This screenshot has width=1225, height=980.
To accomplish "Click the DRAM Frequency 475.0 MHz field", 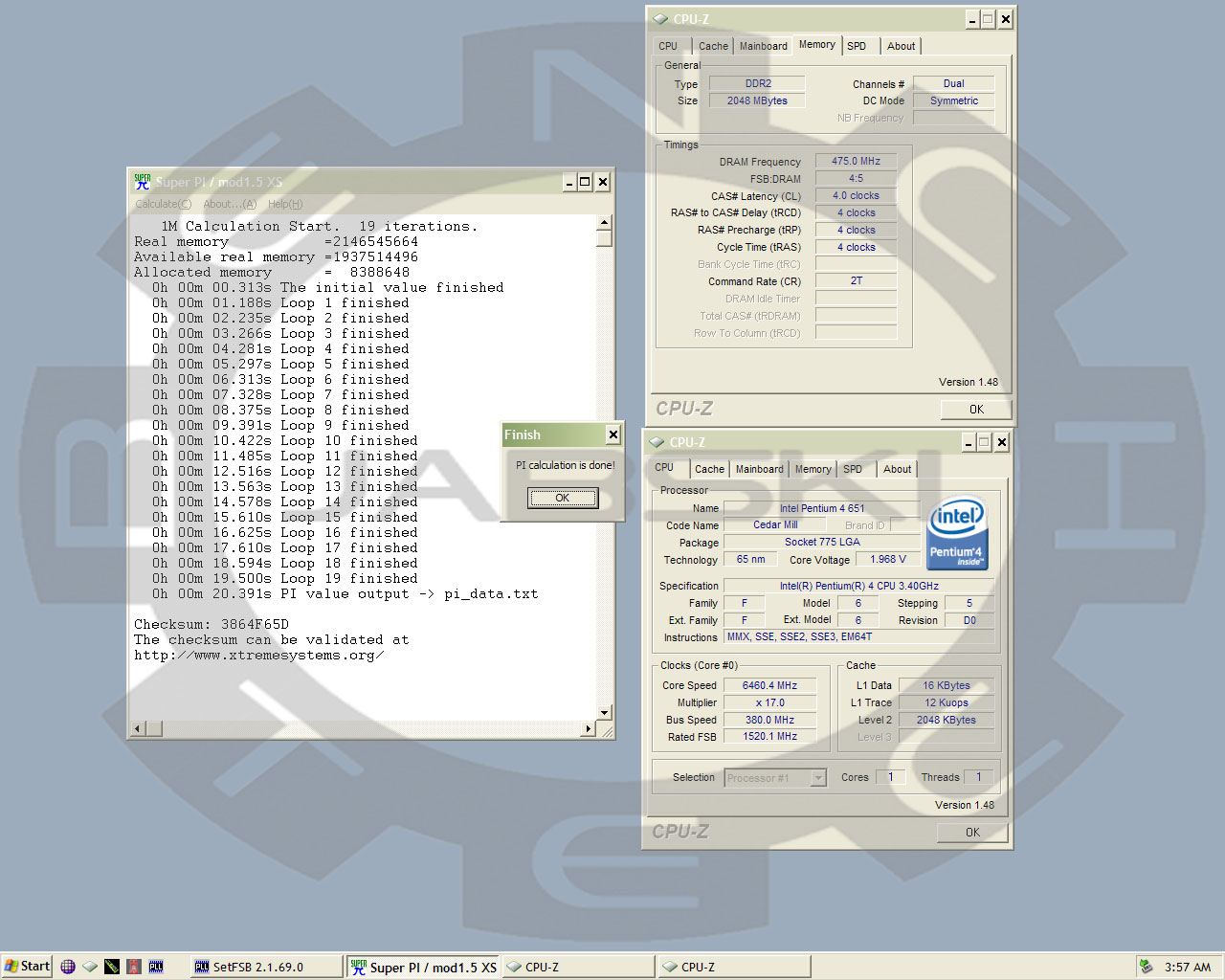I will click(856, 161).
